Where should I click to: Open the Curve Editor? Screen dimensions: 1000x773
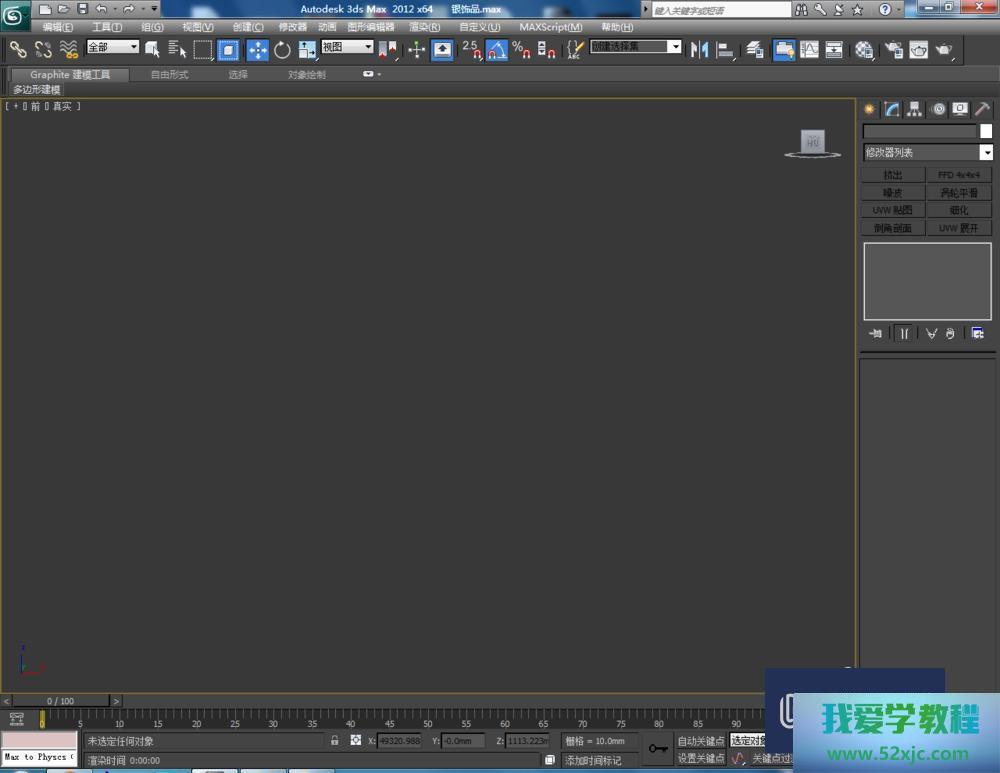[809, 49]
